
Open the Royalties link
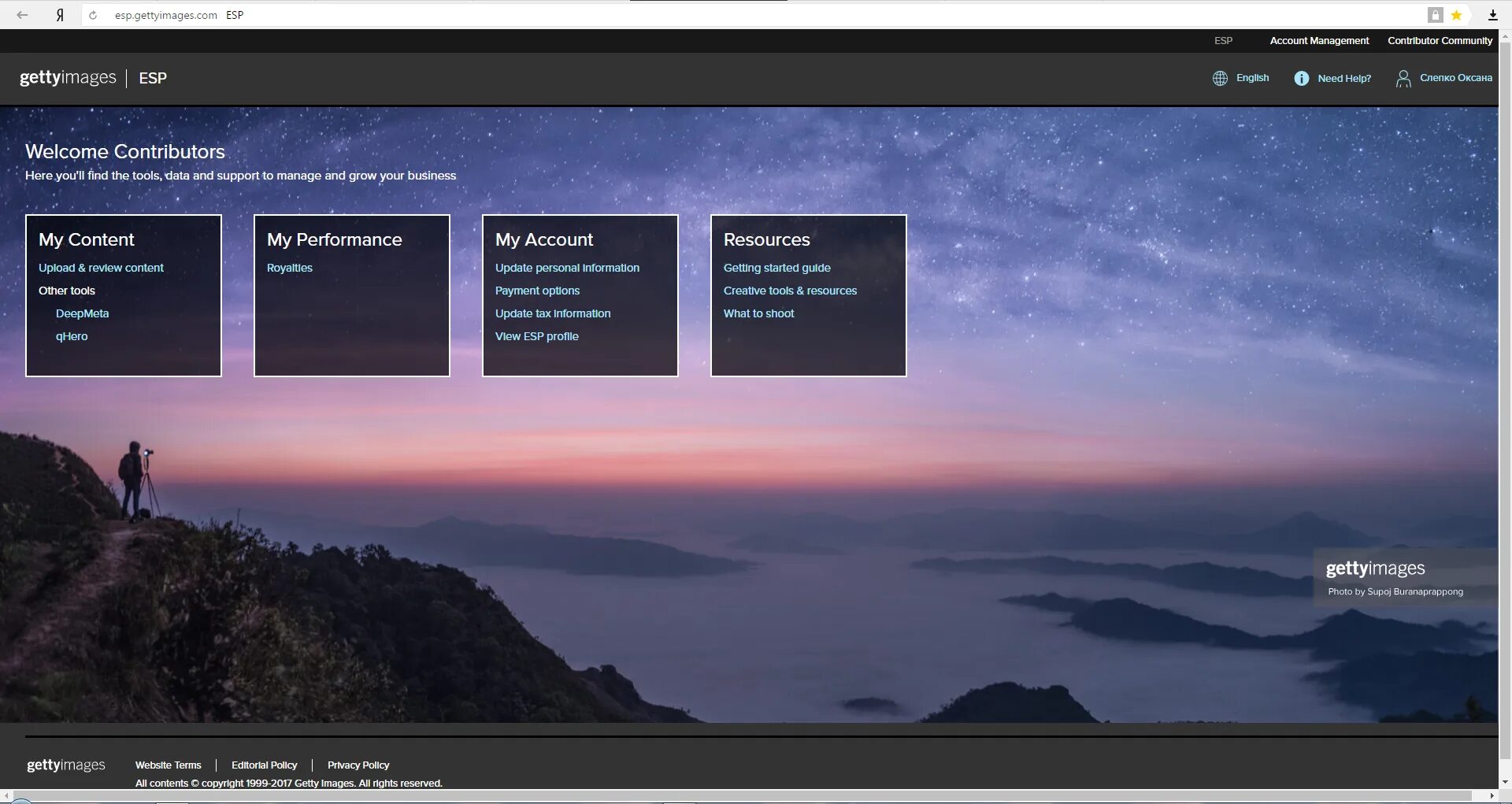(290, 268)
